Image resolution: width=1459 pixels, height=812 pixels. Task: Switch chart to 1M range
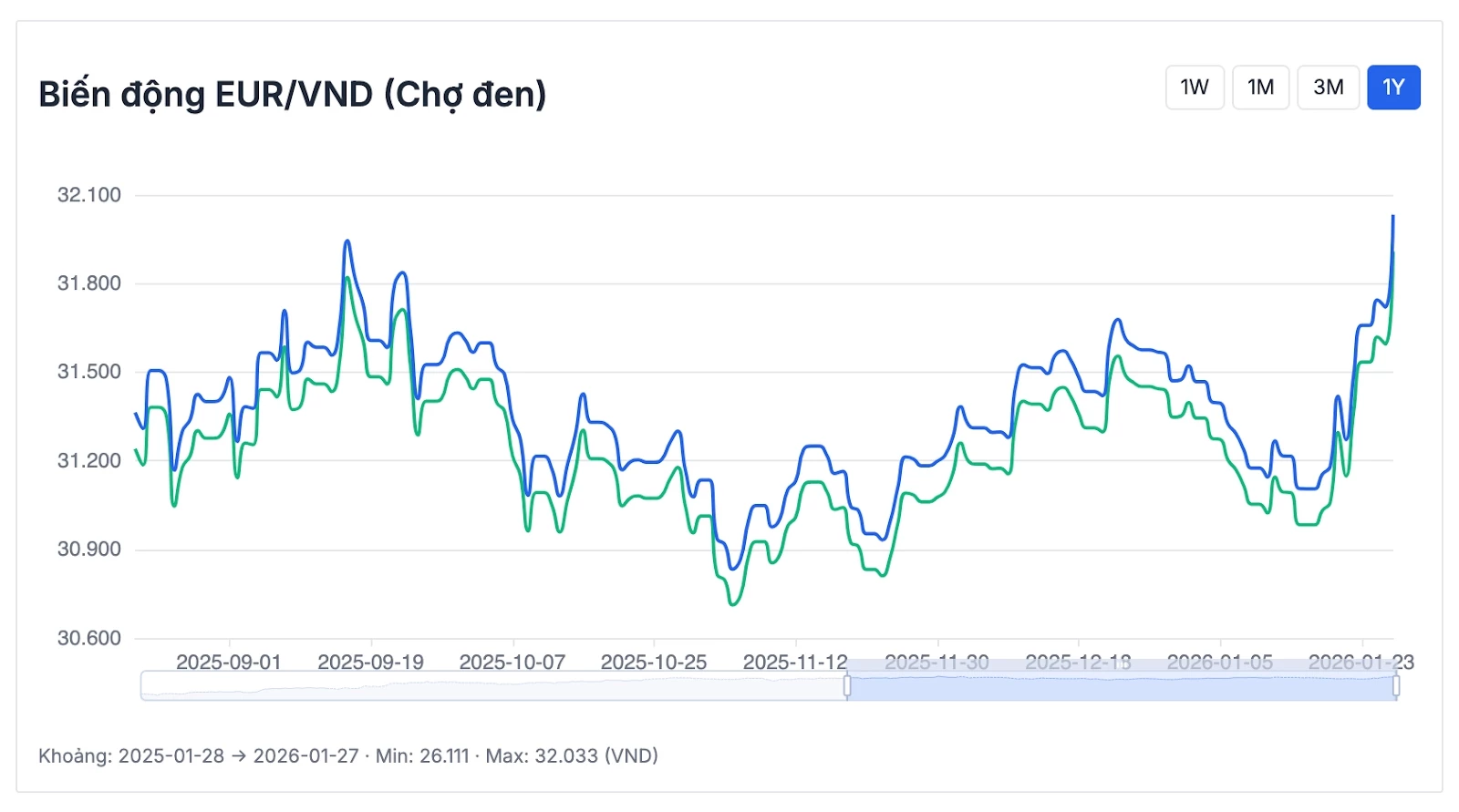[x=1260, y=87]
